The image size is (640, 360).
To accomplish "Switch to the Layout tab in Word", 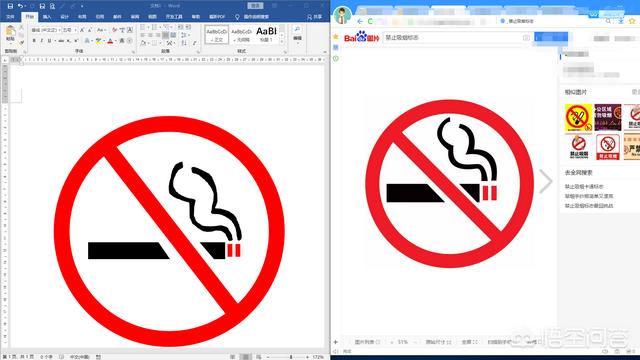I will [82, 17].
